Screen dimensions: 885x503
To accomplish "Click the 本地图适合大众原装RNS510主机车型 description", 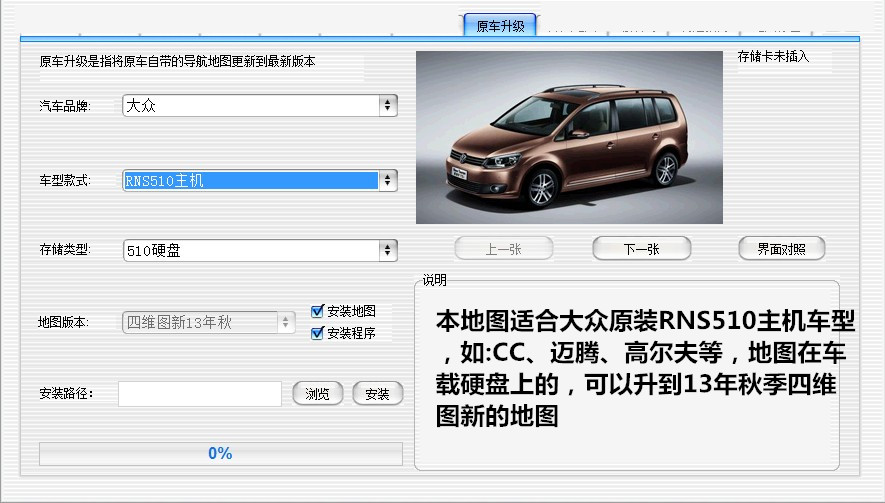I will [x=645, y=368].
